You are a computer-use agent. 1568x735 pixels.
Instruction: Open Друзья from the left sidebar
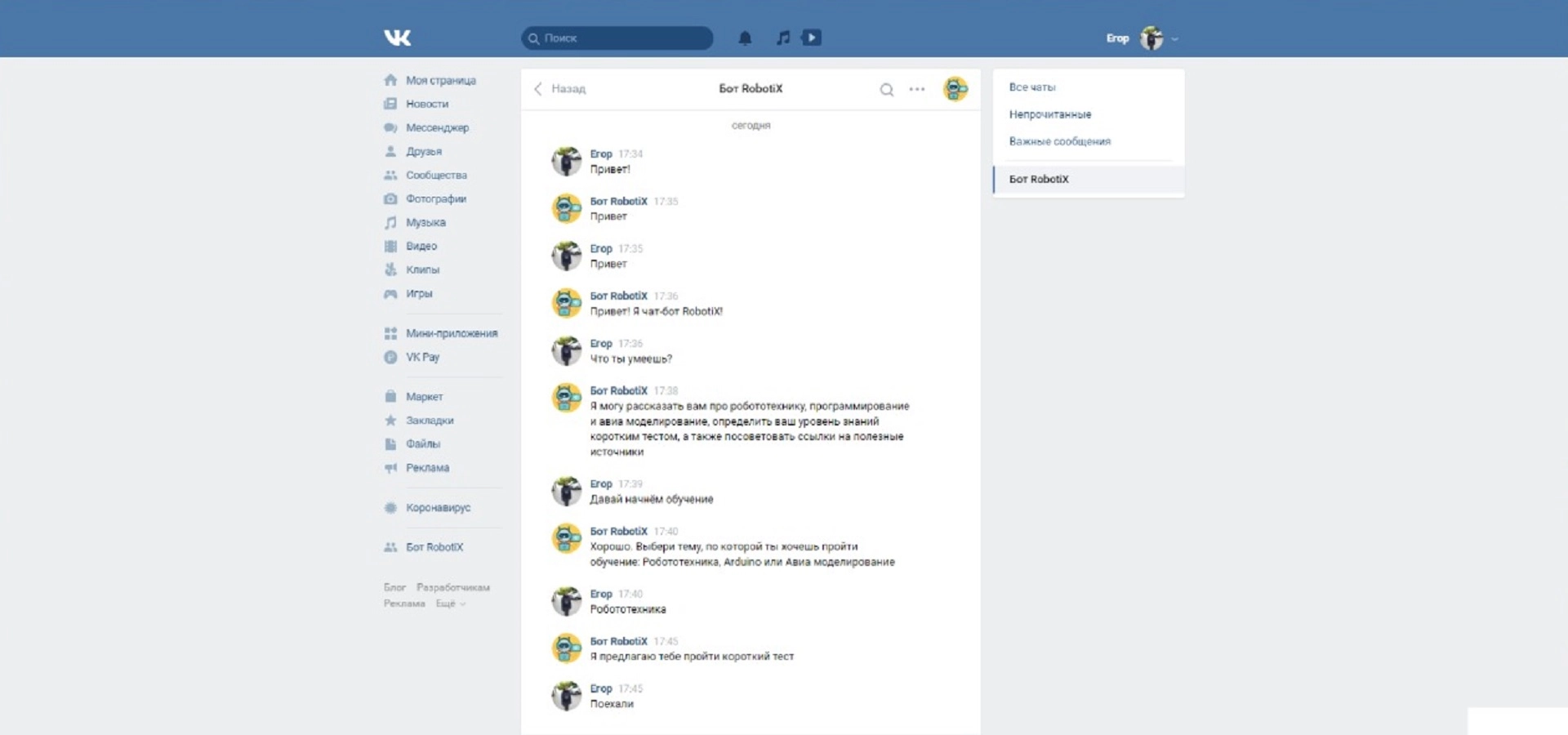click(423, 152)
